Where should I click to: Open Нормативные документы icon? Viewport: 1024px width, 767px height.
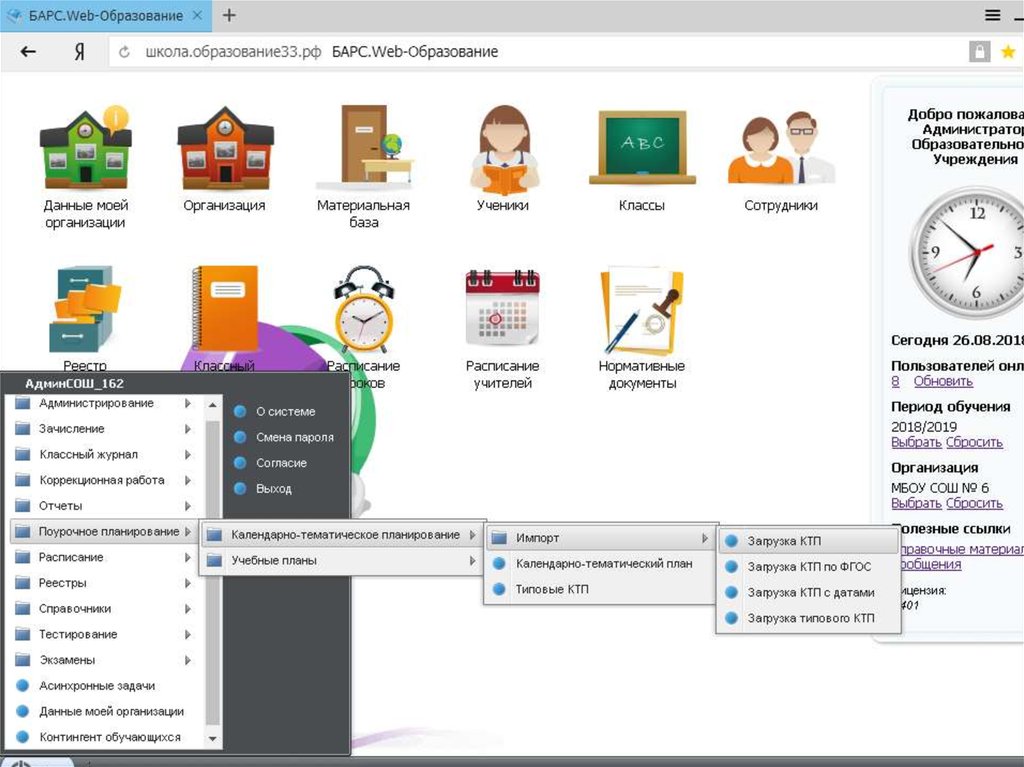pyautogui.click(x=641, y=311)
